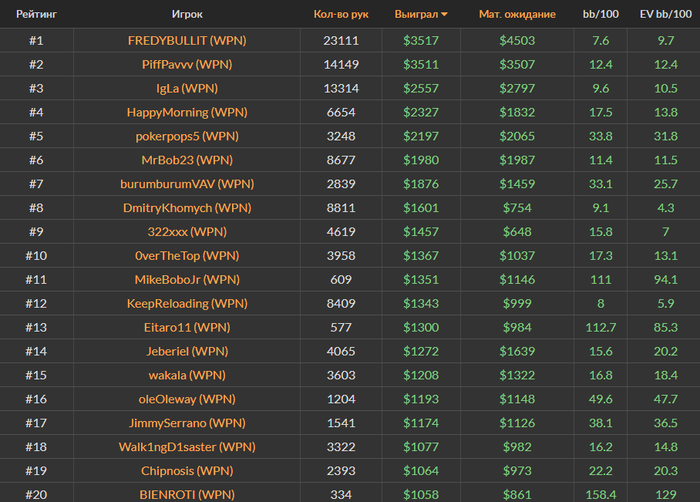Open player JimmySerrano (WPN) profile
700x502 pixels.
(x=187, y=423)
